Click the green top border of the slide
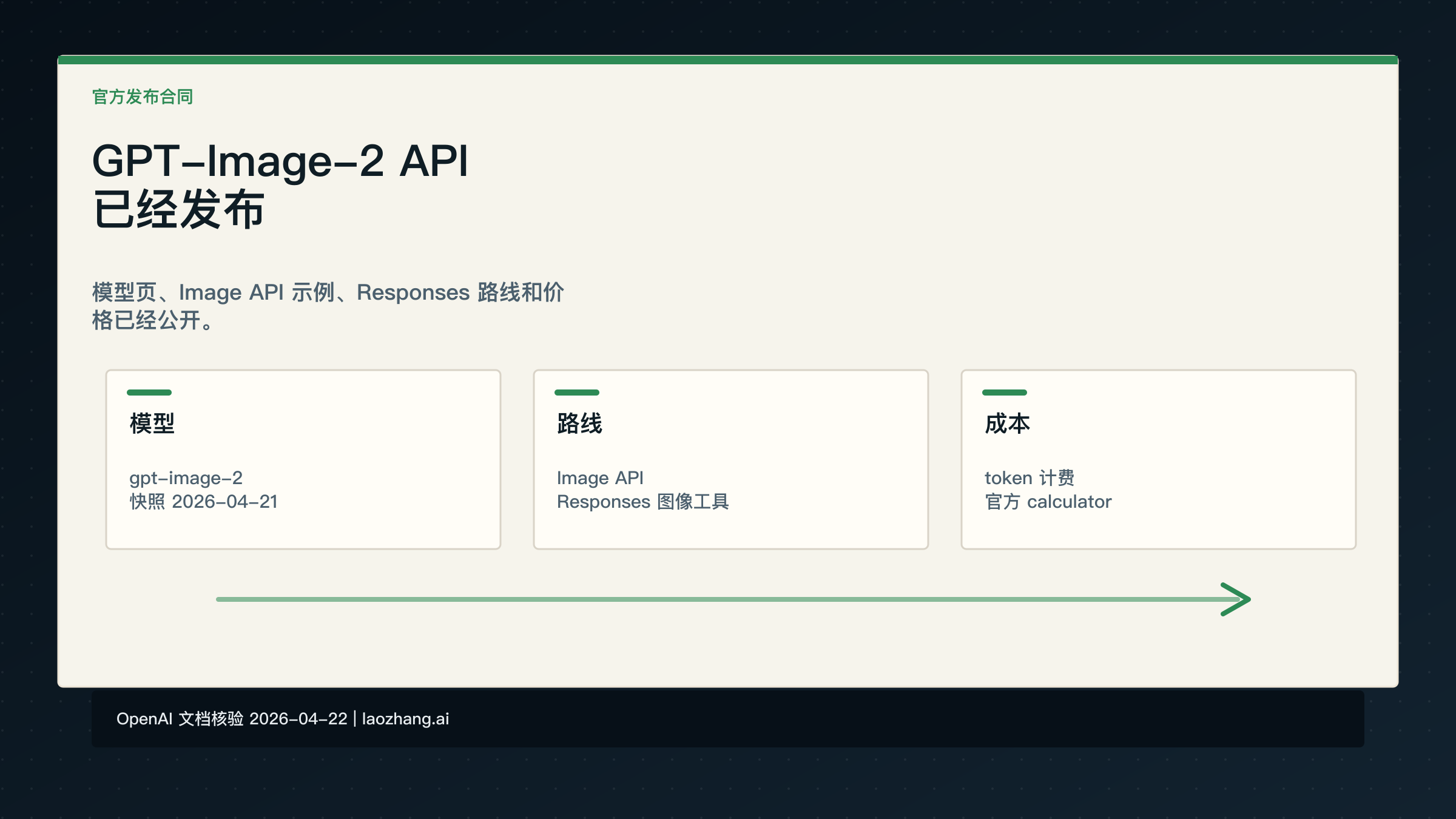The height and width of the screenshot is (819, 1456). coord(728,60)
